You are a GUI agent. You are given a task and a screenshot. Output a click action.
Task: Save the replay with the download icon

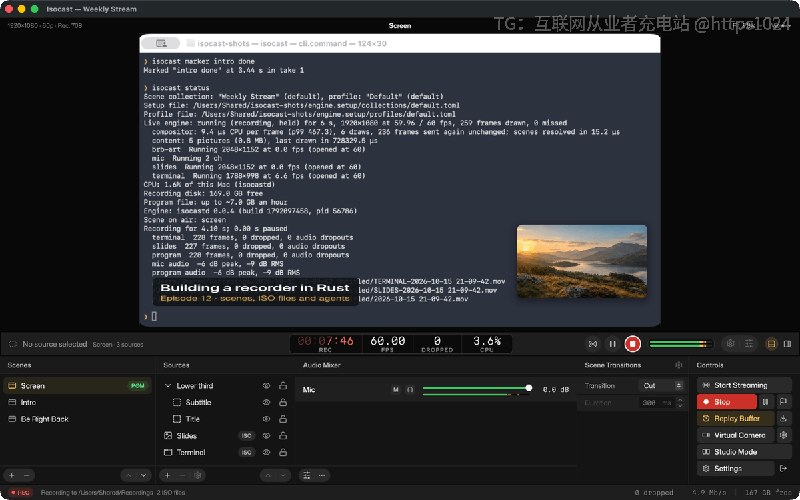784,418
